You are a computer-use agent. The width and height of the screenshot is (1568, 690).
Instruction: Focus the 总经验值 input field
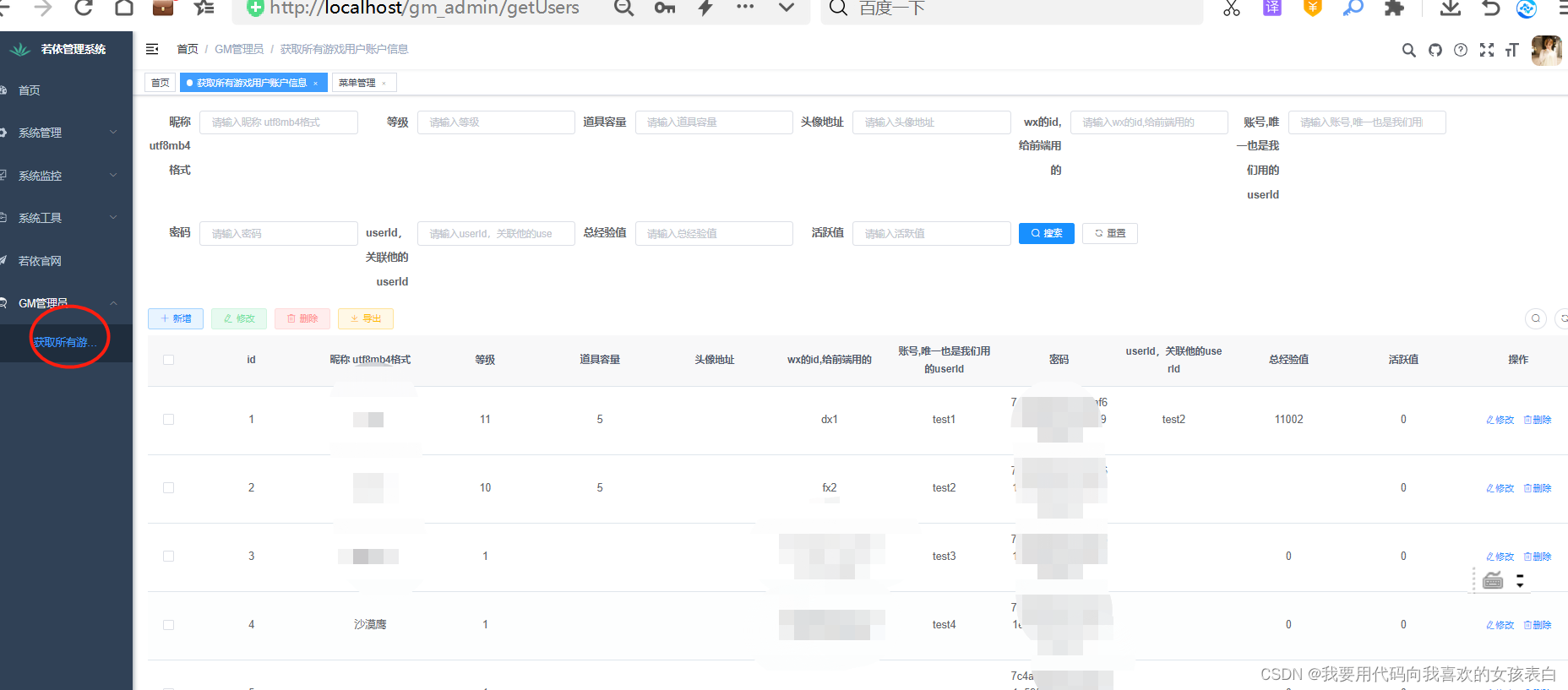click(x=714, y=233)
